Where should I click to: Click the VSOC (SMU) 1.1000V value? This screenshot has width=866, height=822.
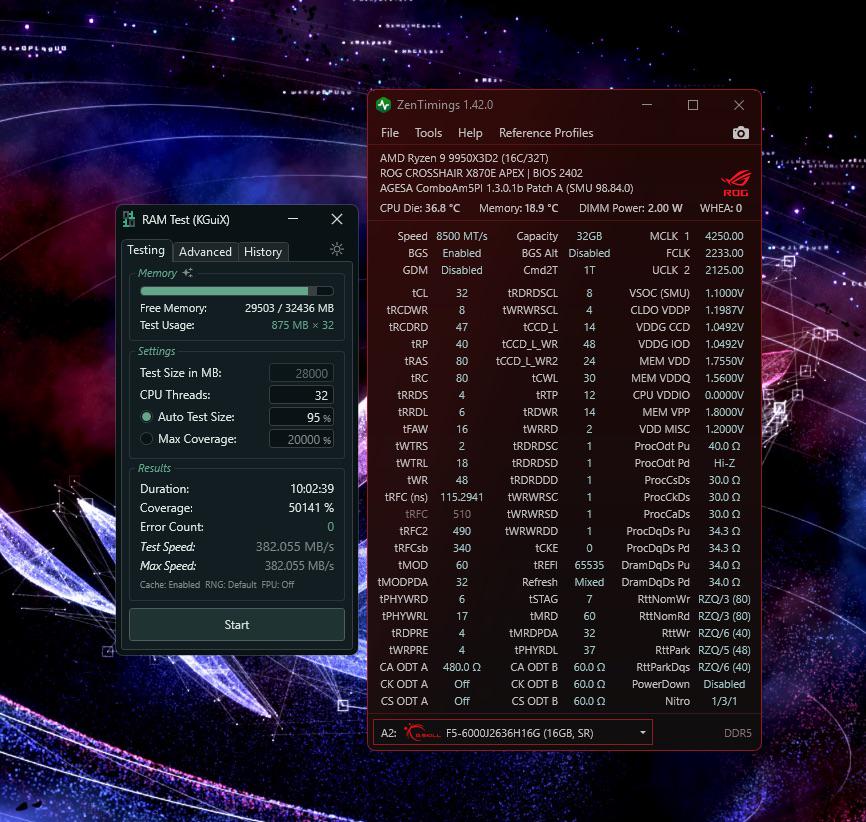724,293
